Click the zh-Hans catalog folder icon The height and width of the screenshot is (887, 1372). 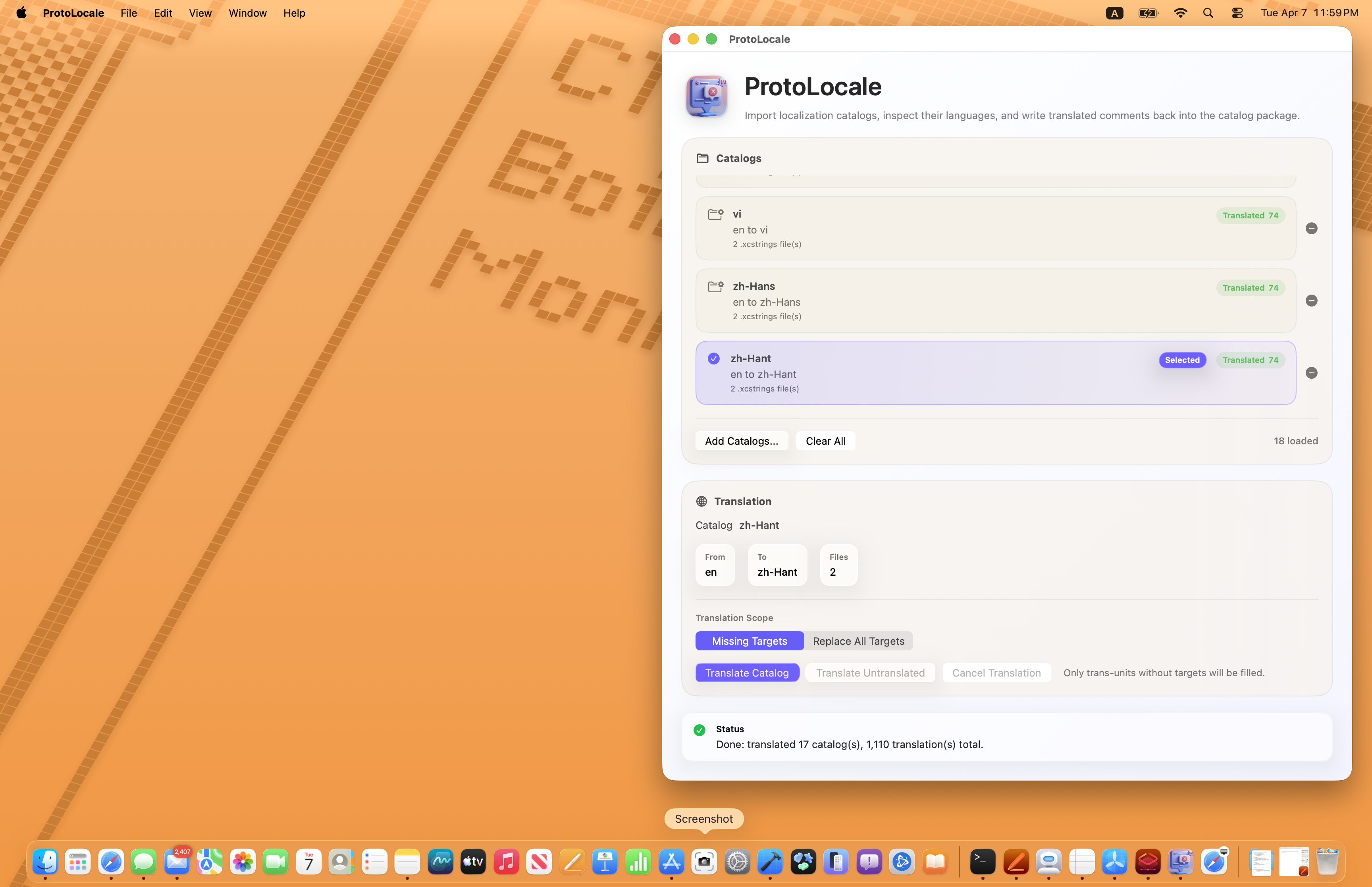715,287
